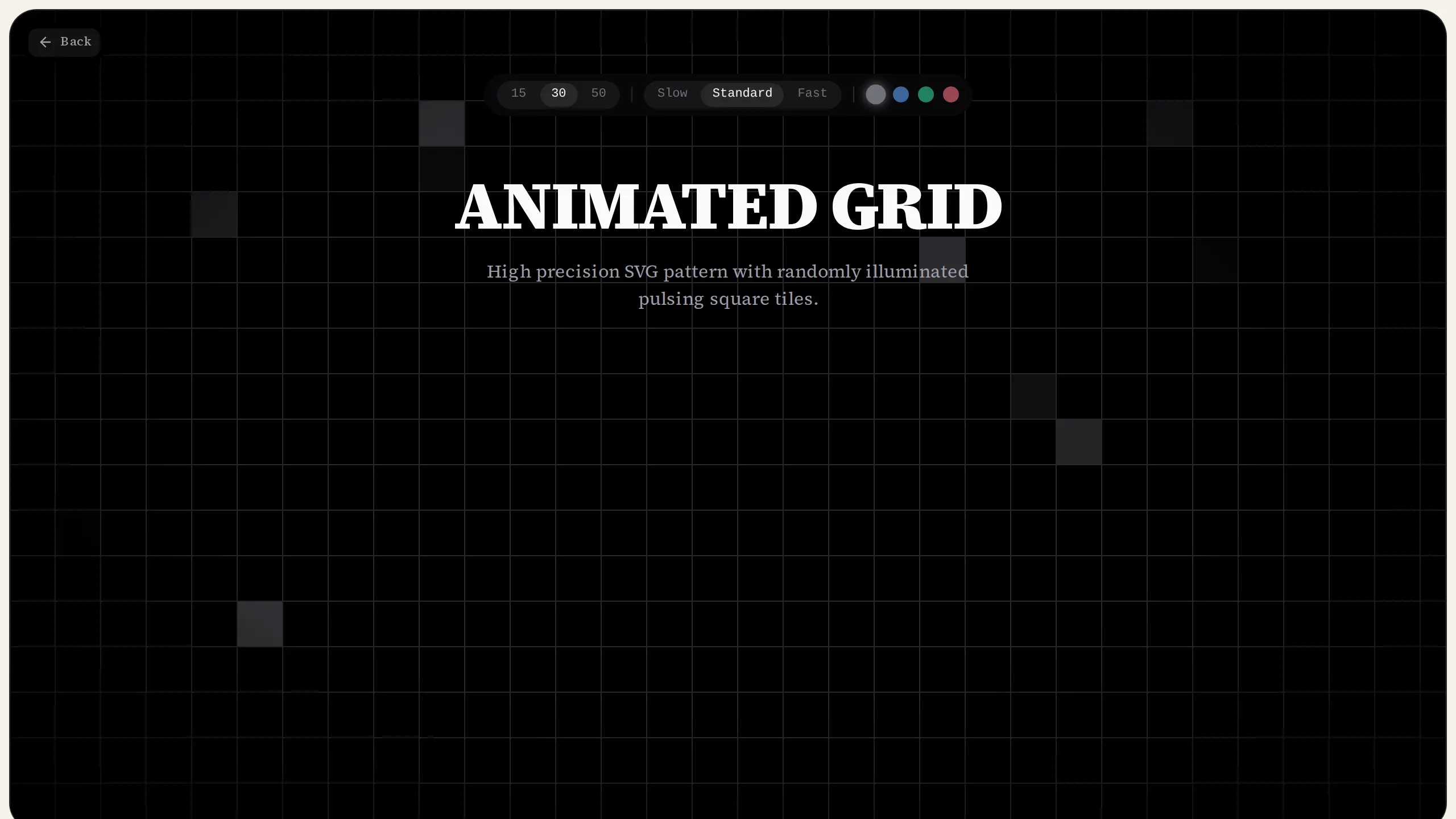Switch animation speed to Slow
This screenshot has width=1456, height=819.
coord(672,94)
